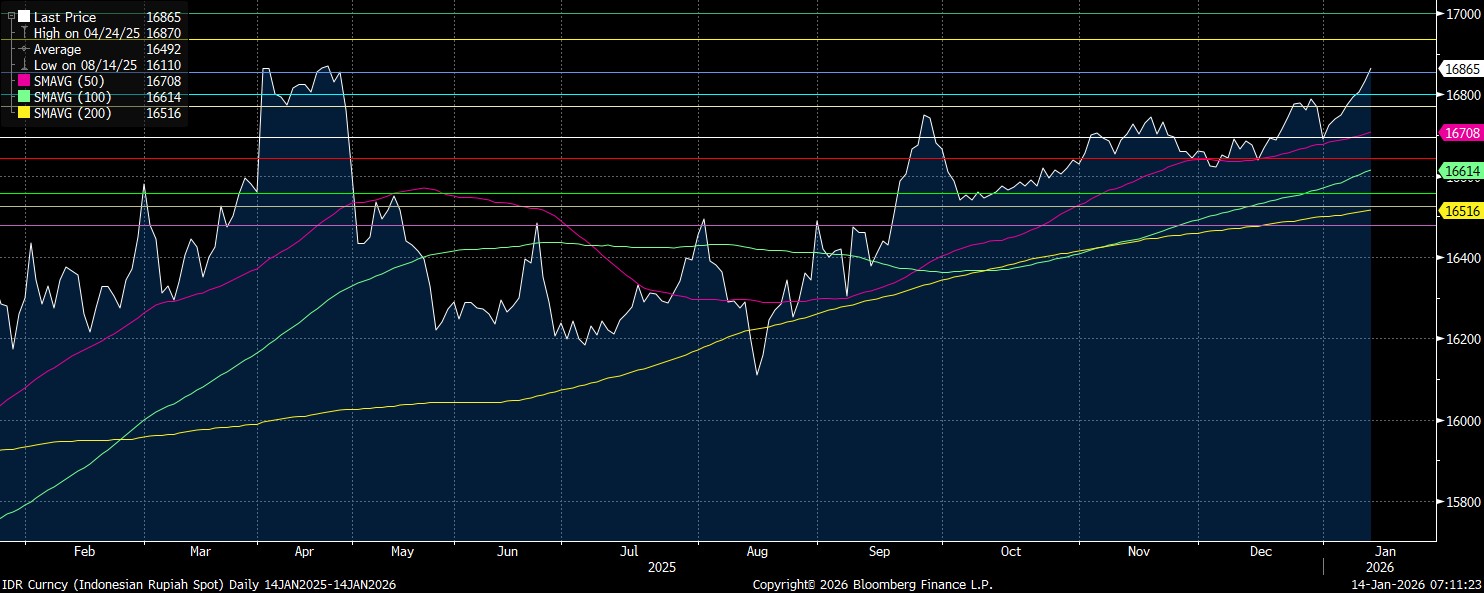This screenshot has height=593, width=1484.
Task: Click the yellow 16516 axis price tag
Action: point(1461,210)
